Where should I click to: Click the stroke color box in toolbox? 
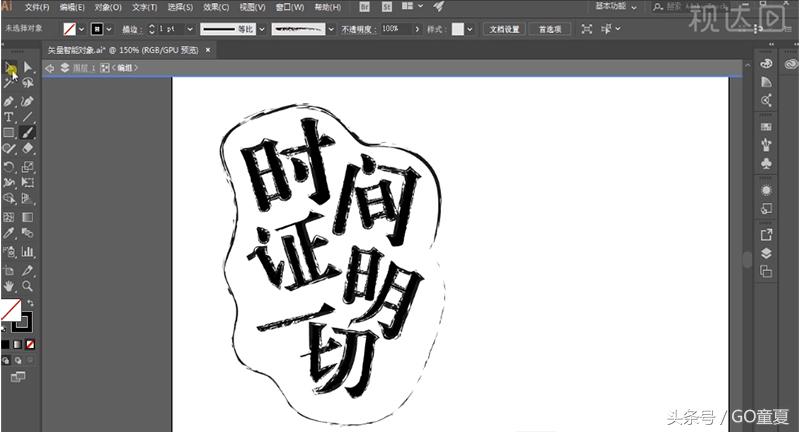[x=22, y=322]
